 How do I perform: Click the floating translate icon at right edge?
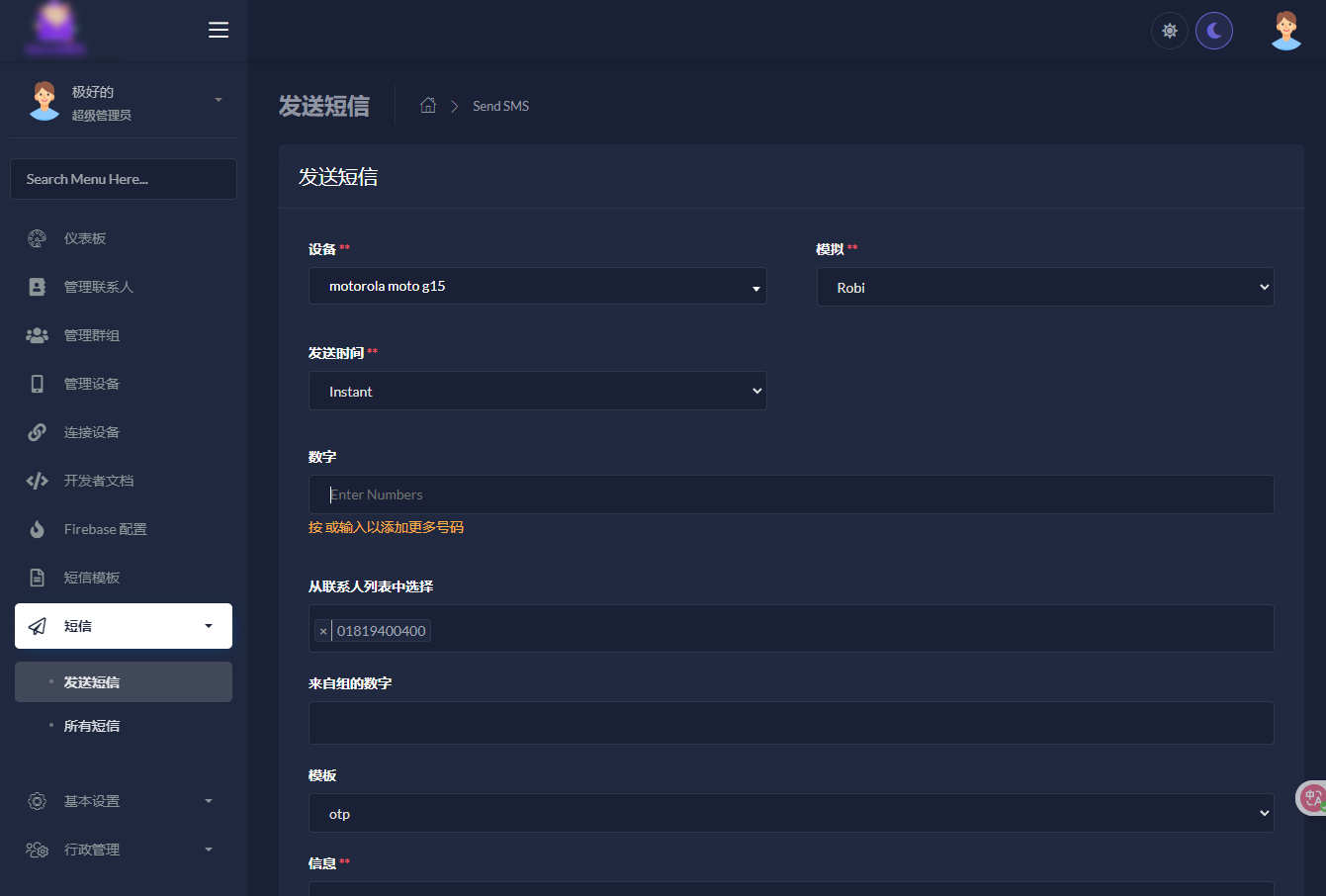coord(1311,797)
